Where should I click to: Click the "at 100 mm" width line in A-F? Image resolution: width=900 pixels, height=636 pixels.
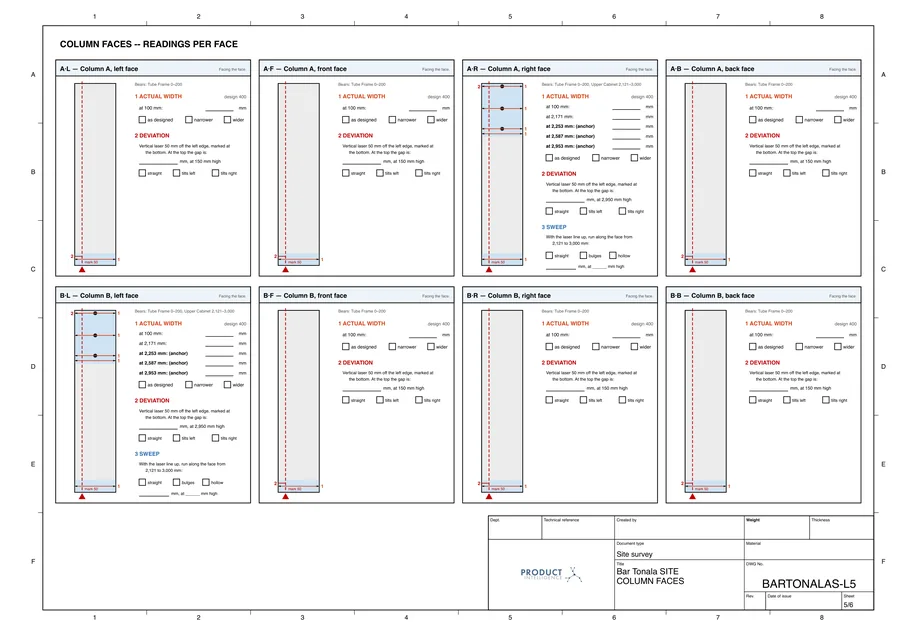click(x=423, y=109)
